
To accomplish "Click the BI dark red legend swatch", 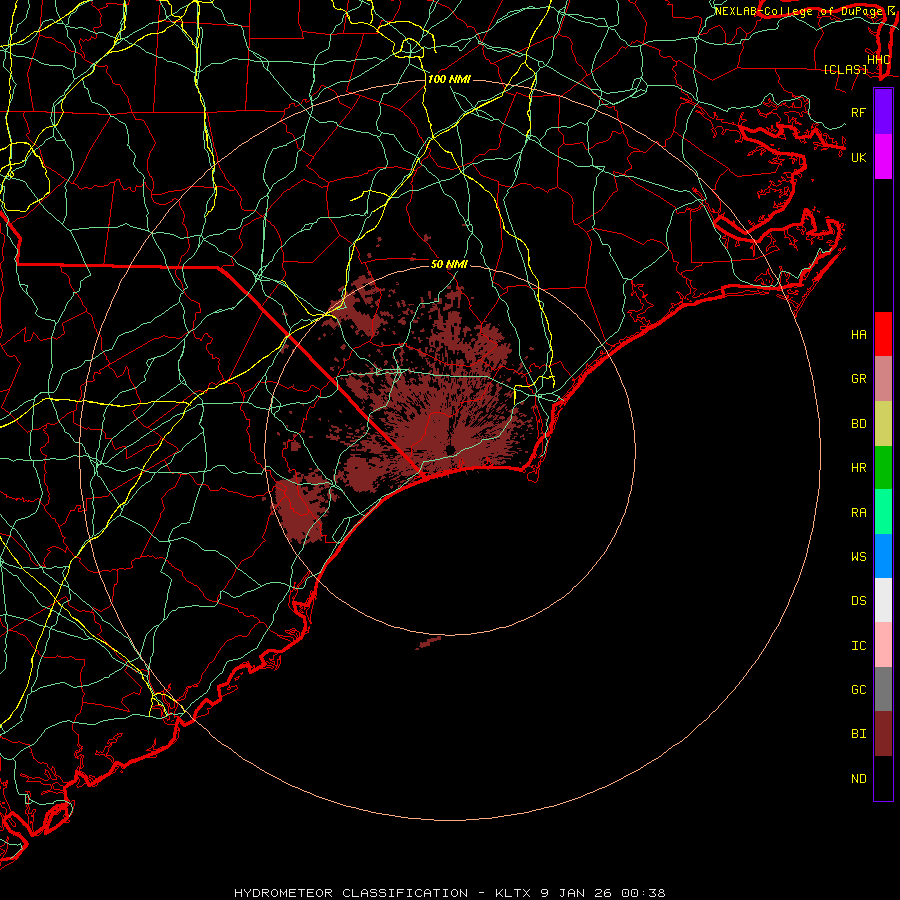I will (883, 734).
